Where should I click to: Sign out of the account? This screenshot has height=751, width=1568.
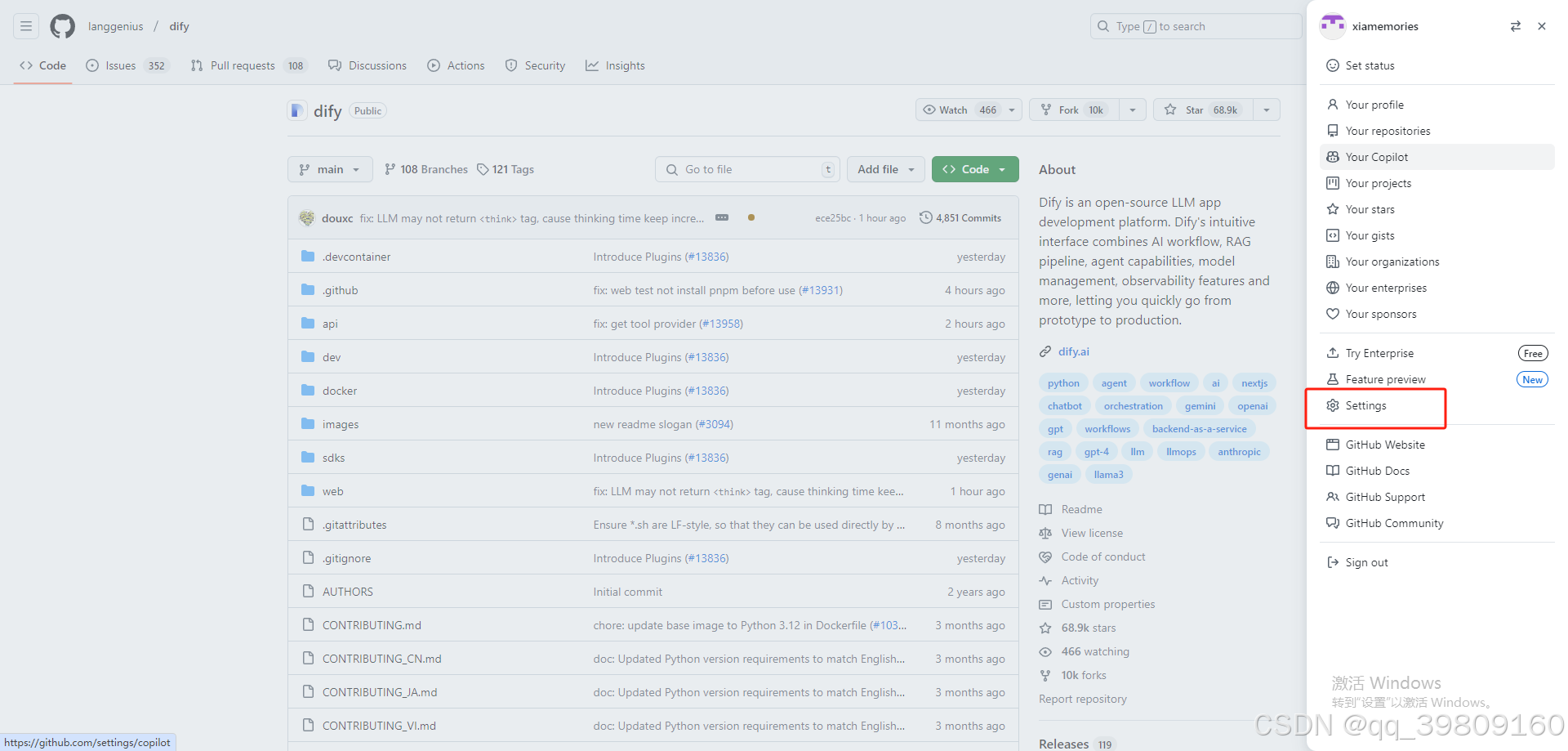(1437, 562)
